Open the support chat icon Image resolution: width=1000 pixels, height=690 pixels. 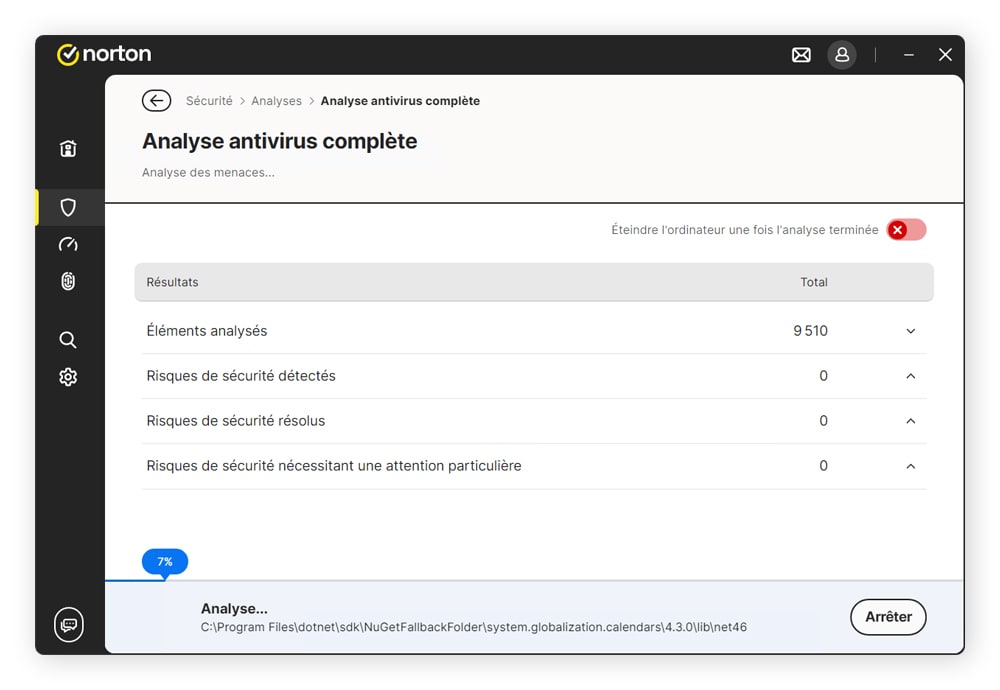pyautogui.click(x=68, y=624)
